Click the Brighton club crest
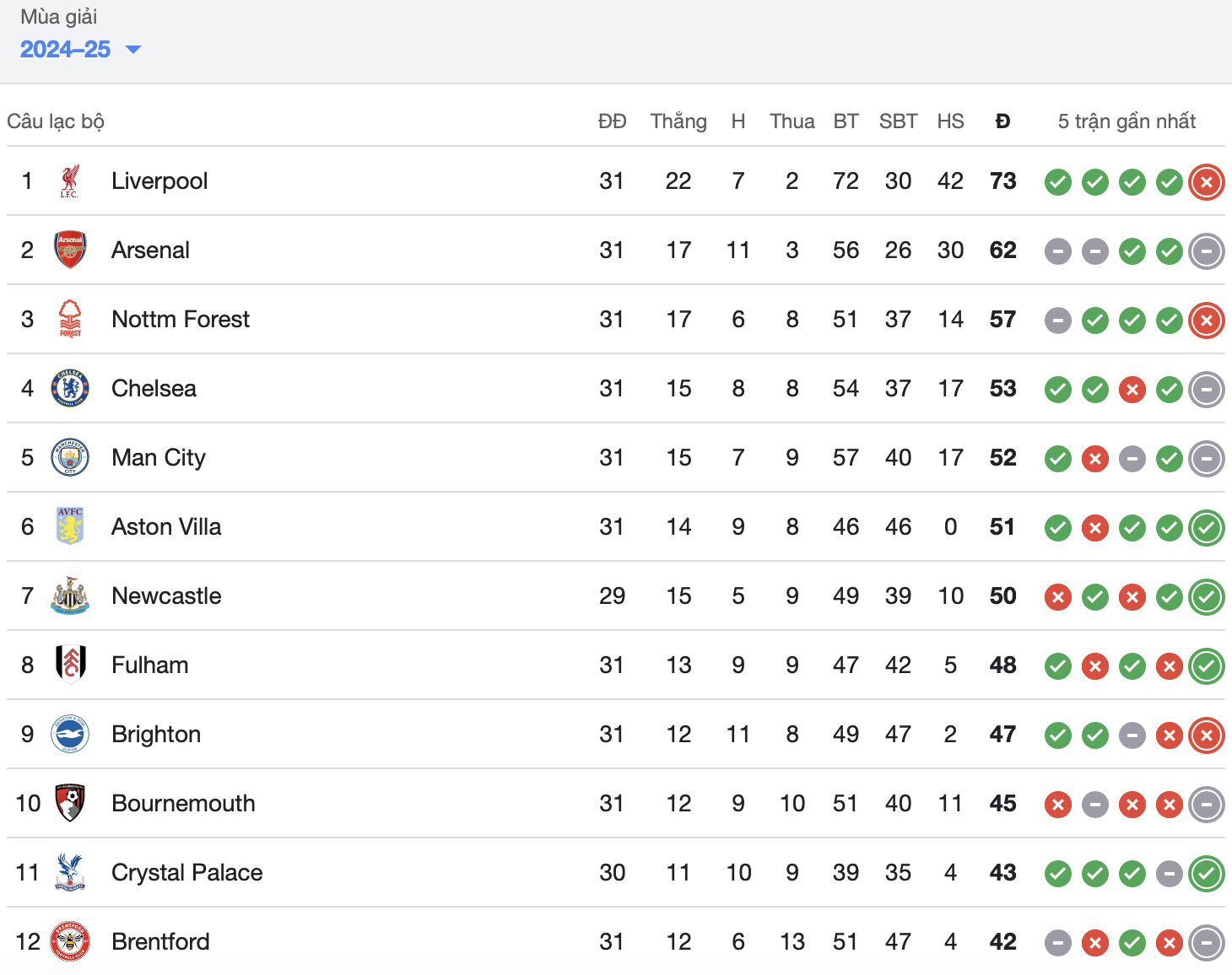The image size is (1232, 975). point(70,735)
